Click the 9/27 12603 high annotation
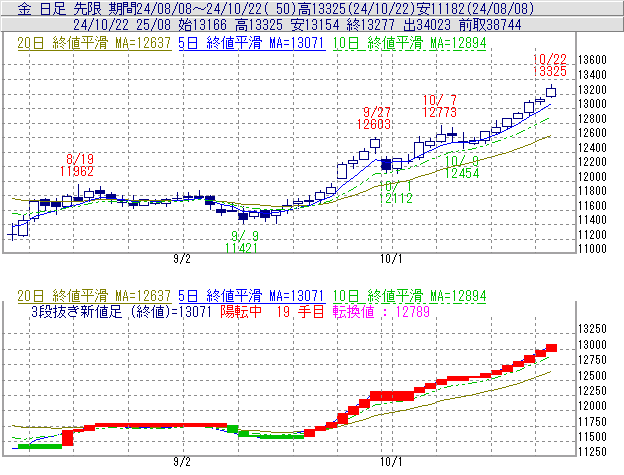The width and height of the screenshot is (624, 475). (374, 118)
